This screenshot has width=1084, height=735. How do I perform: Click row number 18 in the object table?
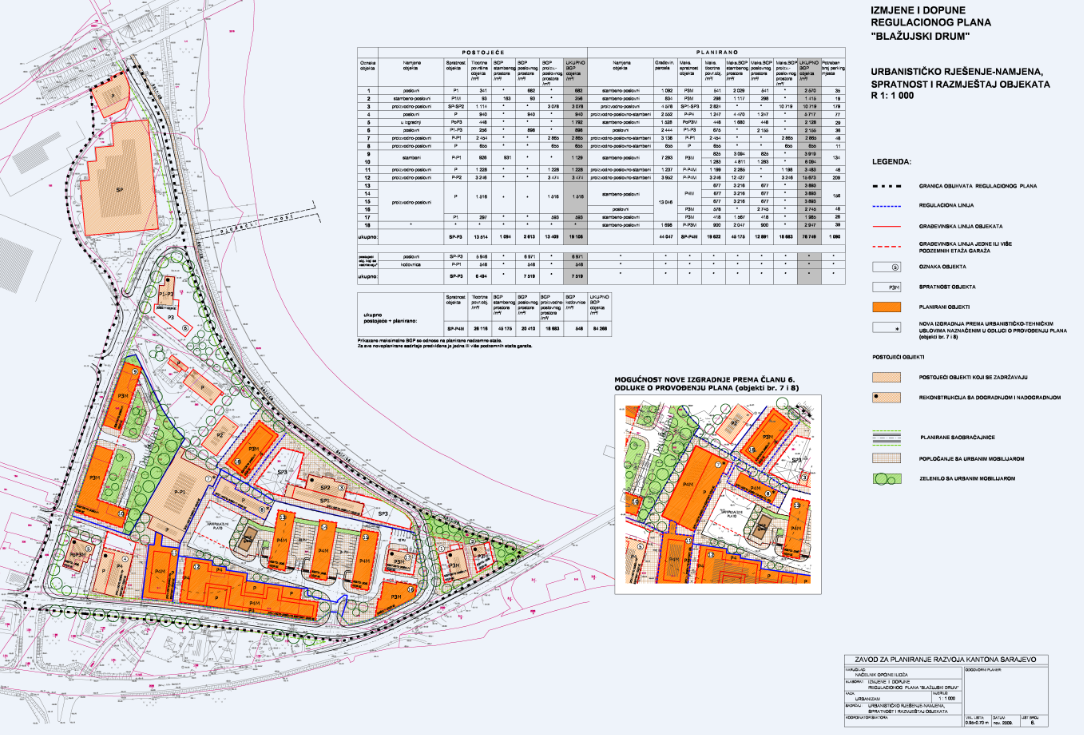click(x=368, y=225)
